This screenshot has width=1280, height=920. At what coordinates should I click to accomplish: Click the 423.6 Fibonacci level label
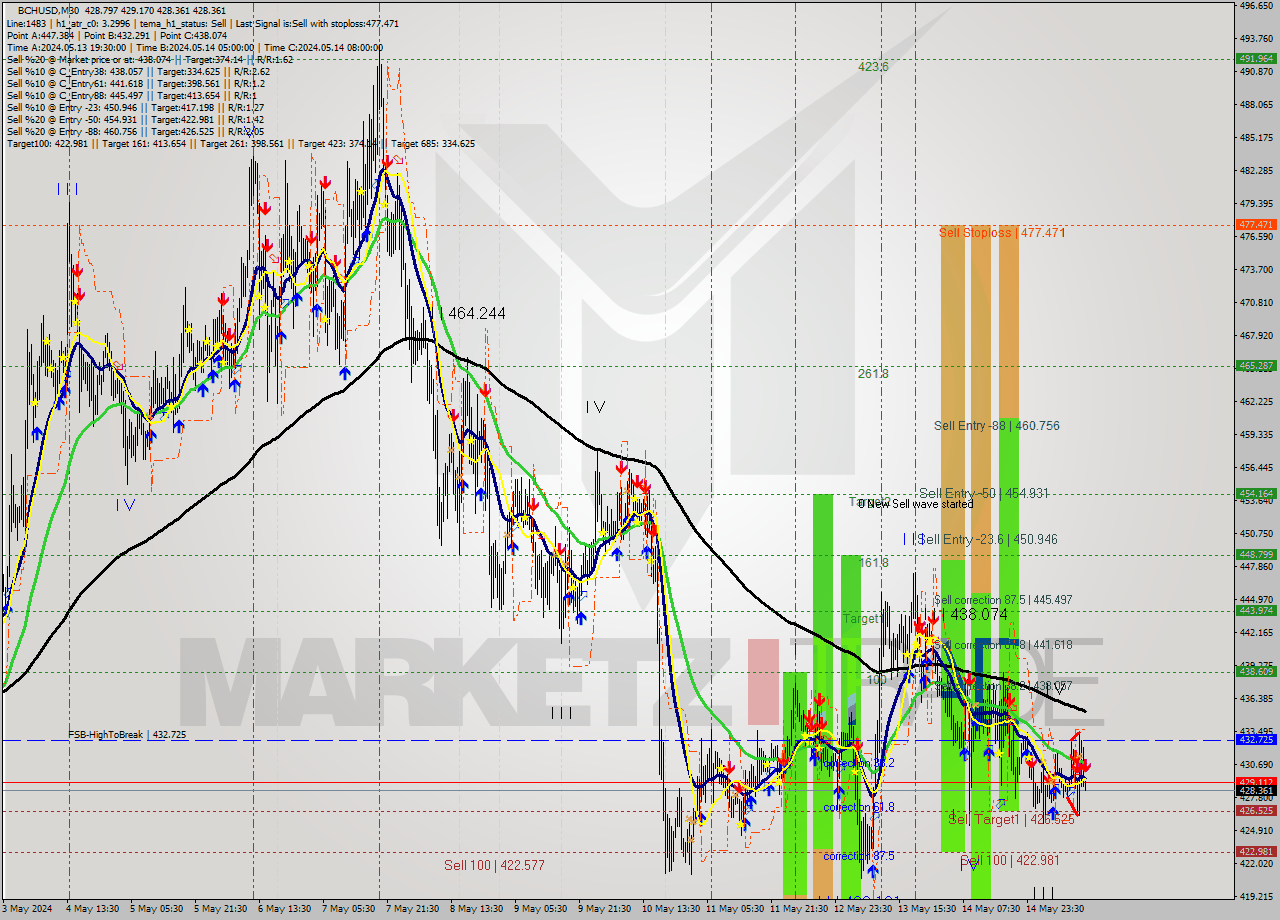click(873, 67)
